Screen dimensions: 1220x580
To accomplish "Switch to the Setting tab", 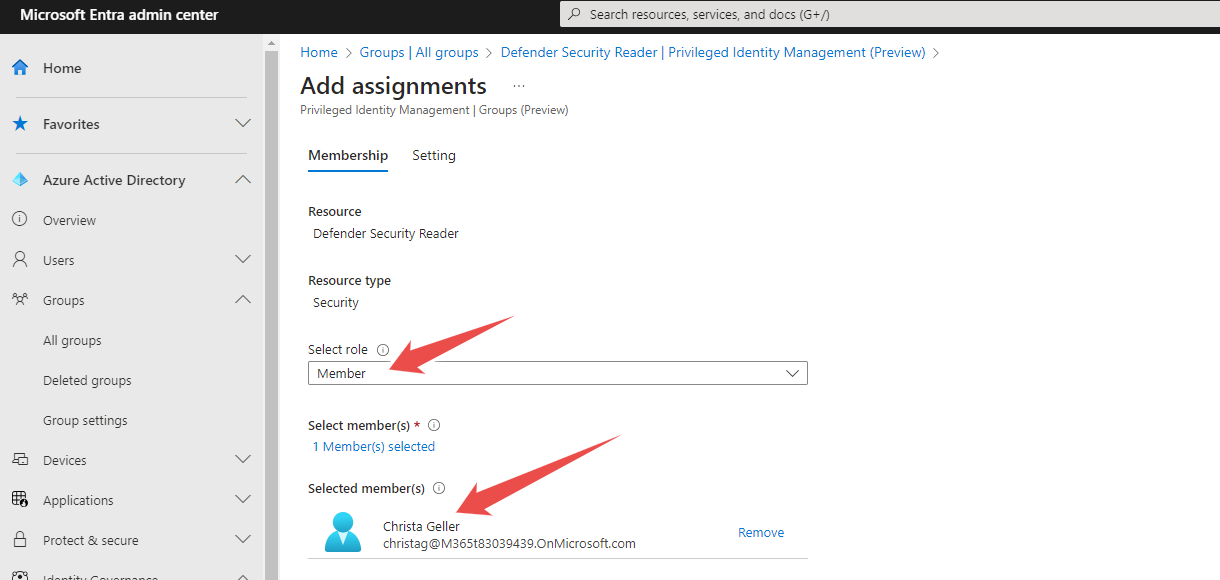I will 434,156.
